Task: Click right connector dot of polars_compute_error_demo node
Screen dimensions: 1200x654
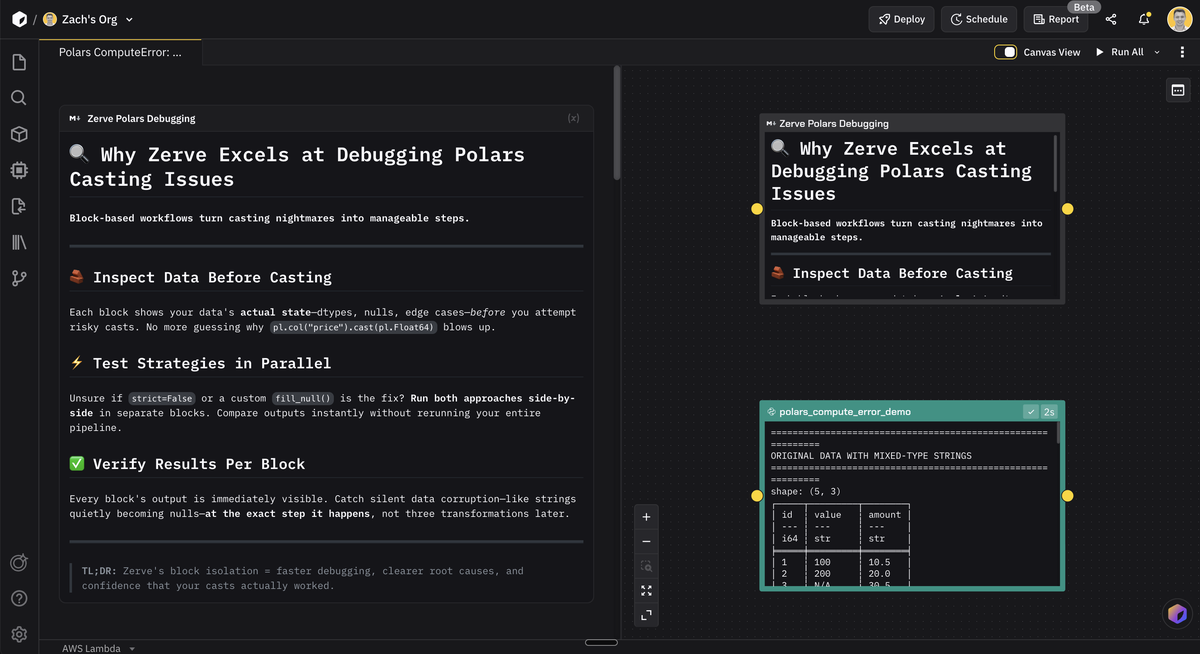Action: (1068, 496)
